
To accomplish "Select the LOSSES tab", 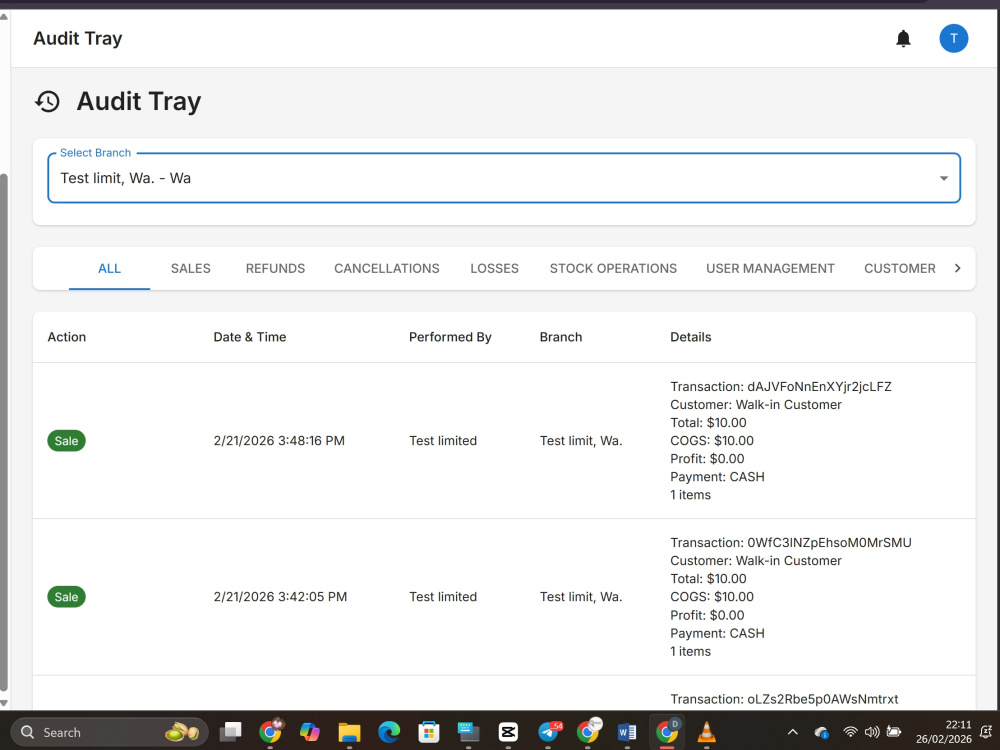I will point(494,268).
